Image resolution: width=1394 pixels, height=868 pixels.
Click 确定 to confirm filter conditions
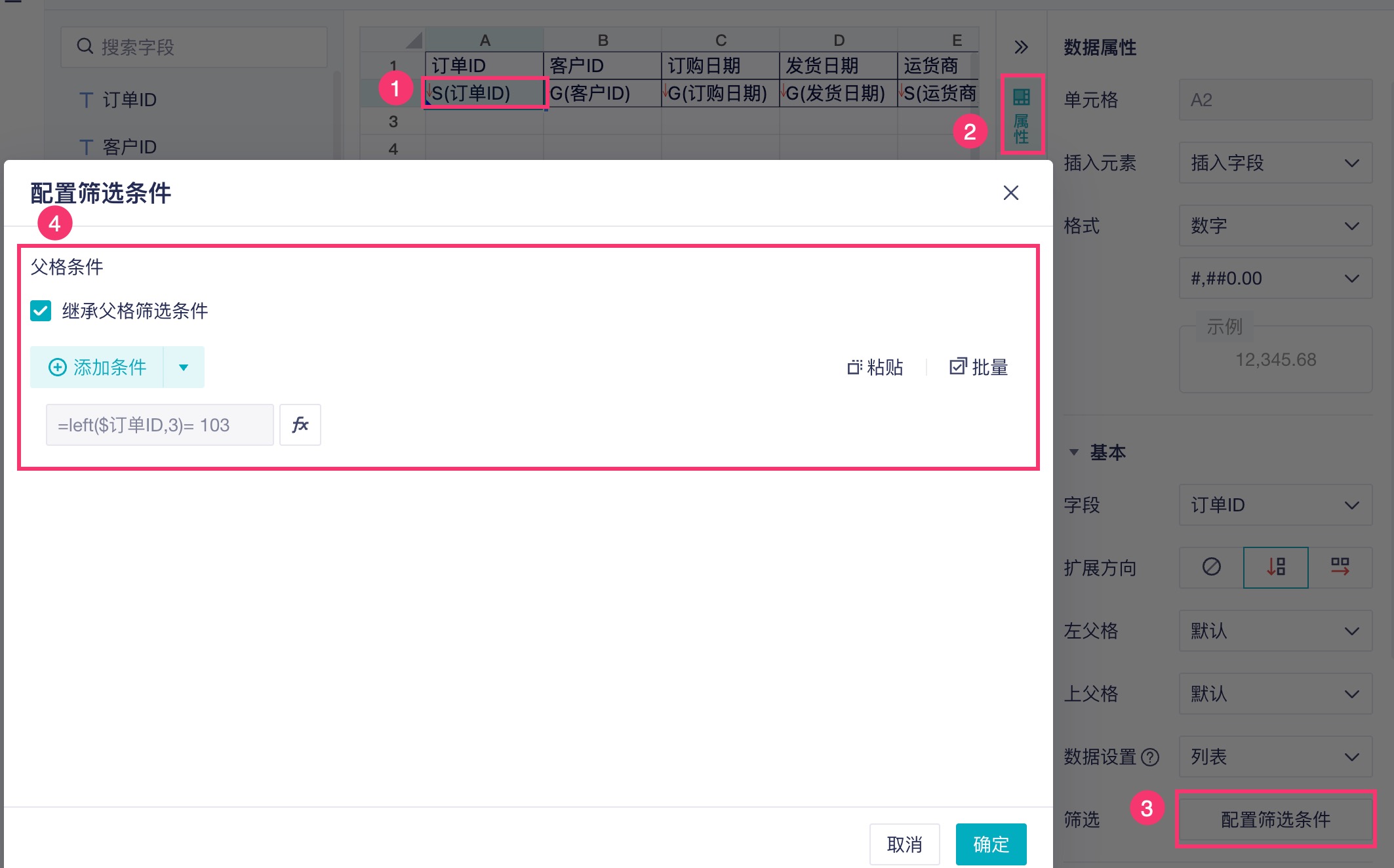point(991,844)
